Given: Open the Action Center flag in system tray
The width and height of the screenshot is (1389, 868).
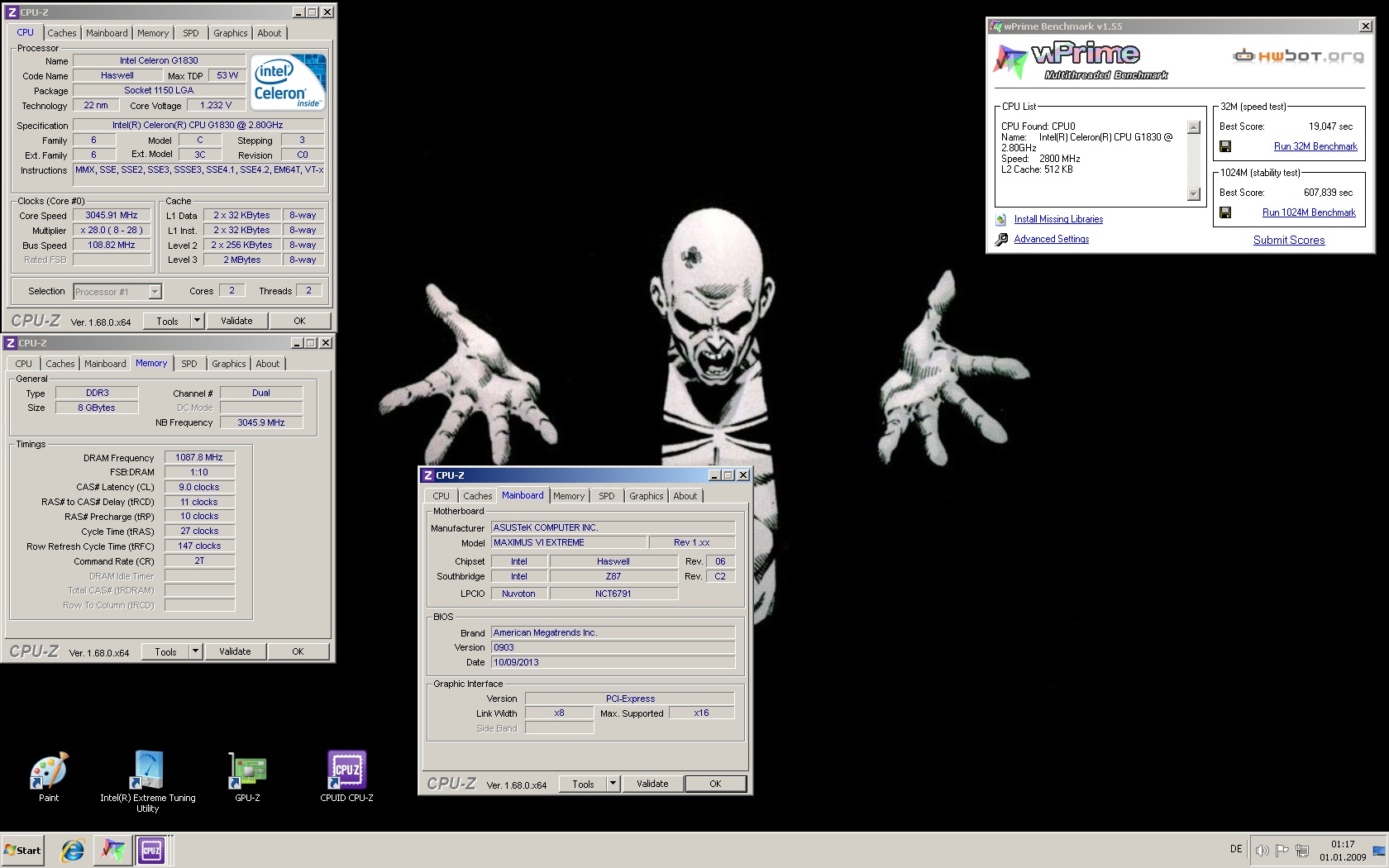Looking at the screenshot, I should [1282, 850].
